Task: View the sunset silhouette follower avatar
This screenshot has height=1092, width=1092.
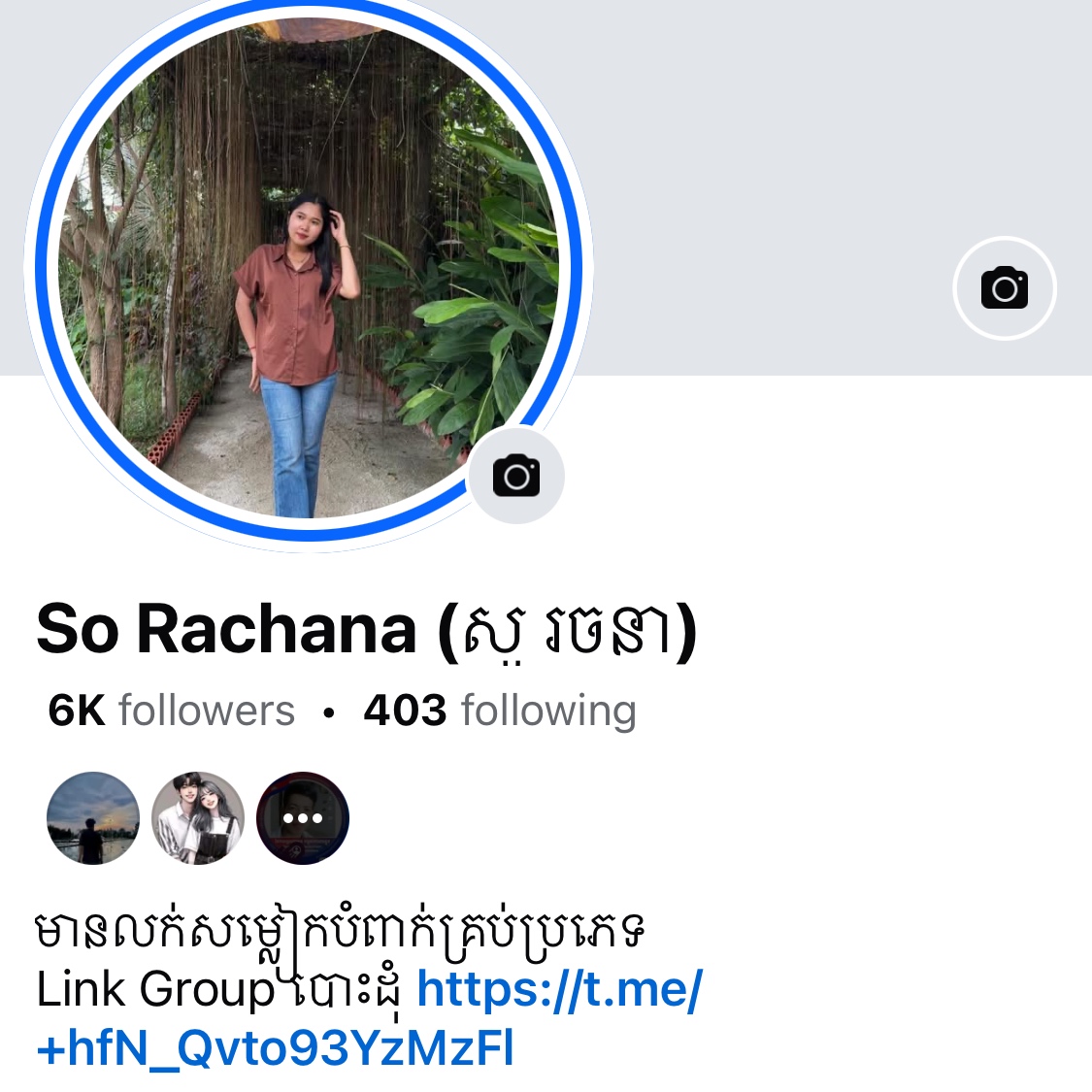Action: point(92,817)
